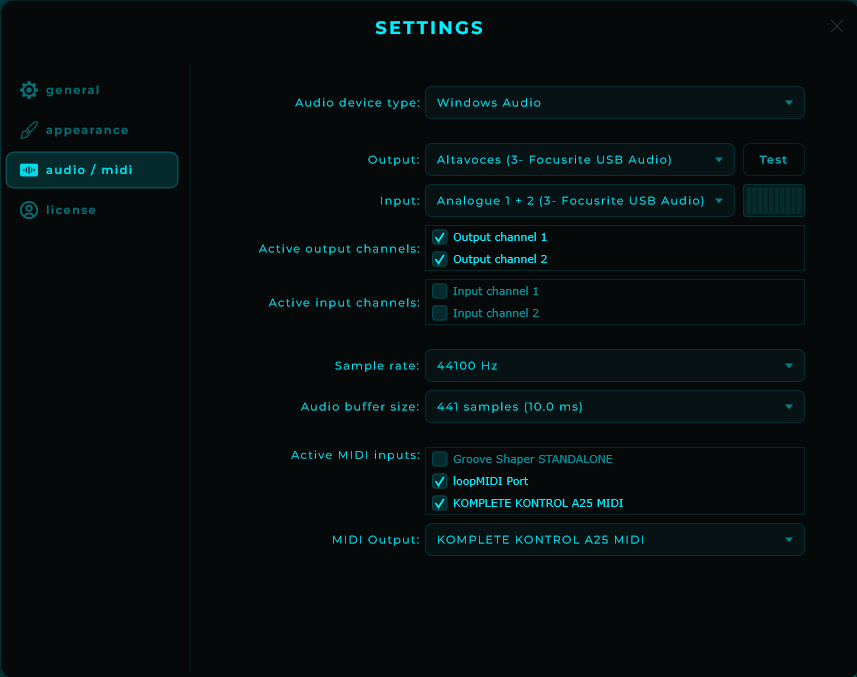857x677 pixels.
Task: Open the general settings tab
Action: [x=91, y=90]
